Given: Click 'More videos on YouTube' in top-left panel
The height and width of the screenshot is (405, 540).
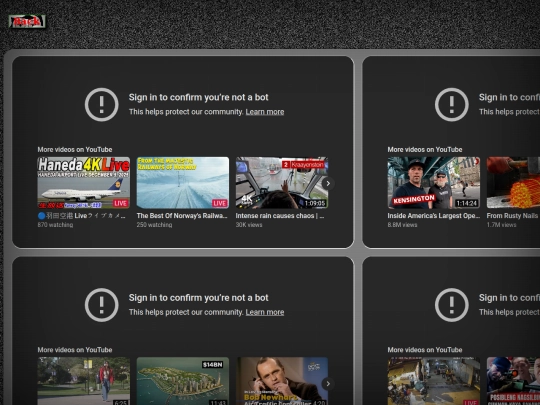Looking at the screenshot, I should click(x=75, y=149).
